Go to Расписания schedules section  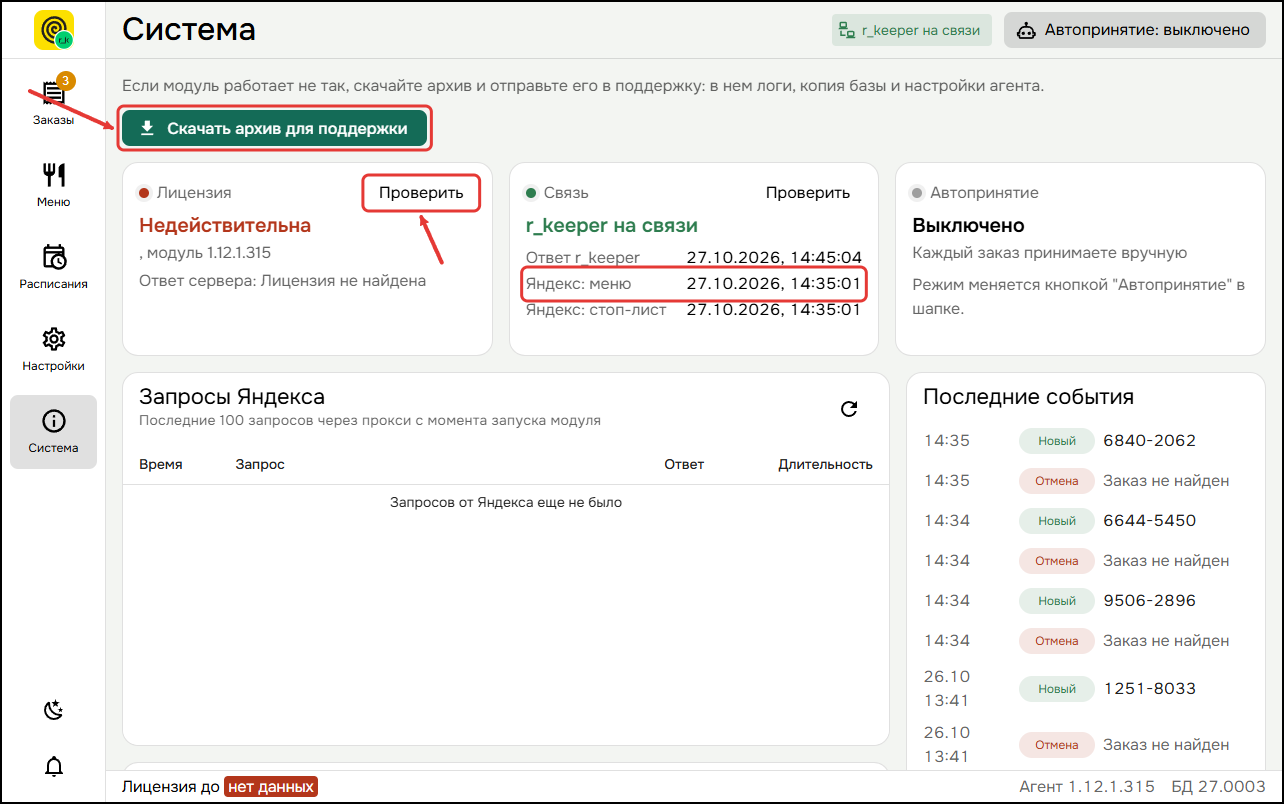[54, 266]
